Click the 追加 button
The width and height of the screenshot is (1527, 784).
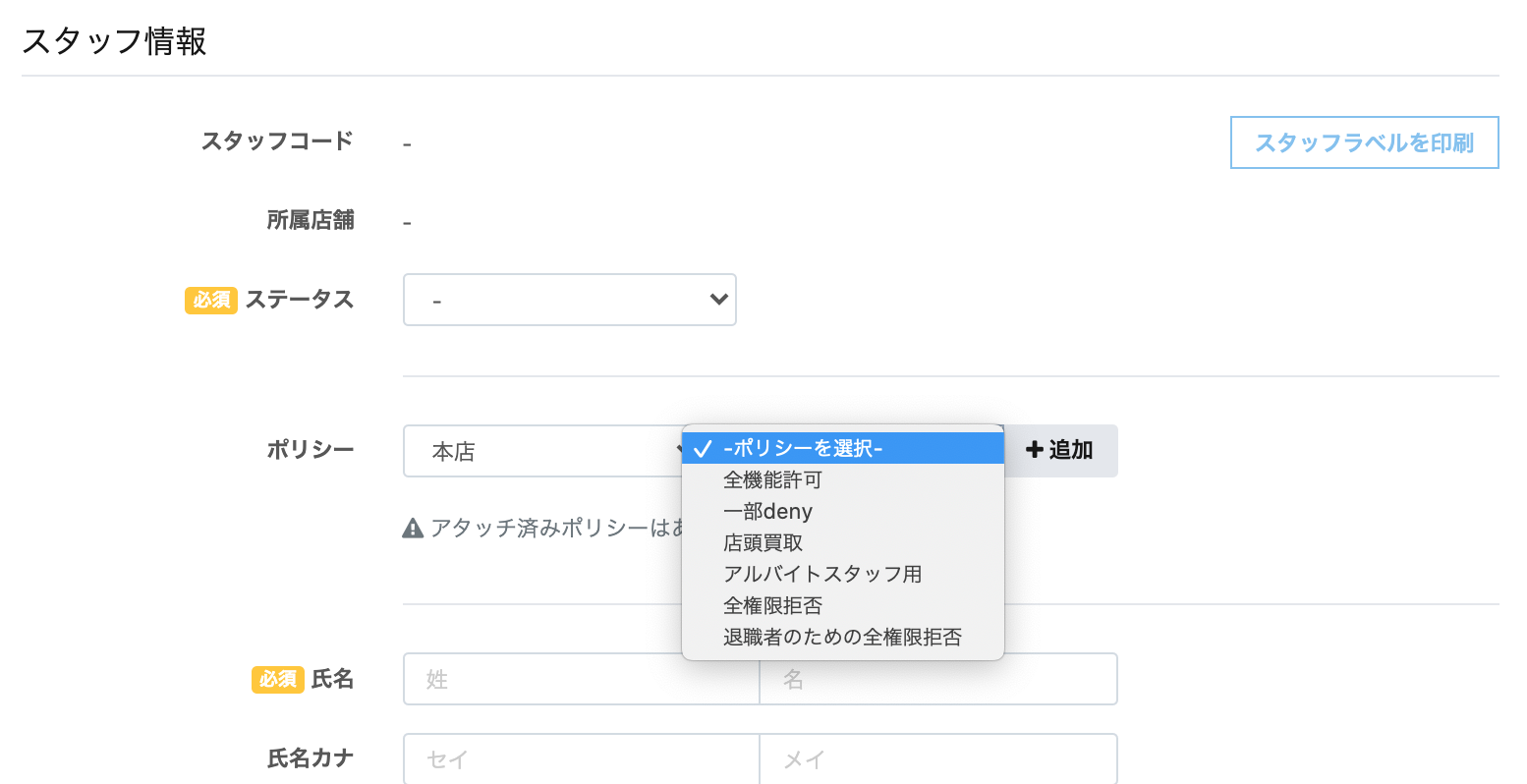pyautogui.click(x=1060, y=451)
